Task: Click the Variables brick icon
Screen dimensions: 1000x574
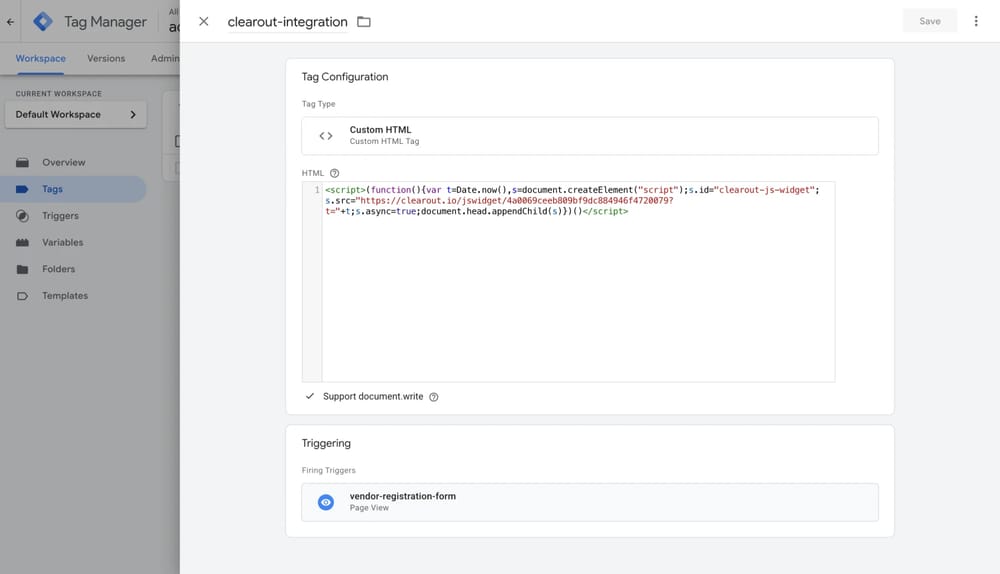Action: [22, 242]
